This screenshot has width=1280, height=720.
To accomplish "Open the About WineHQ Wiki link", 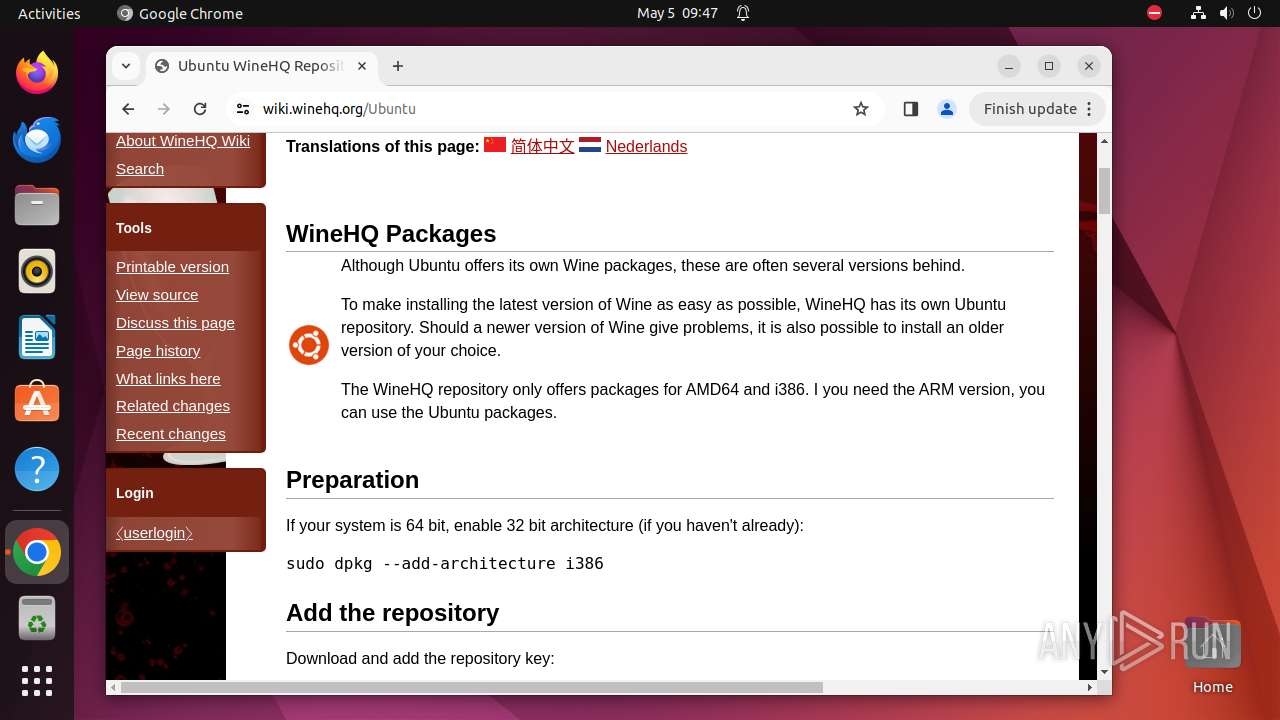I will tap(183, 141).
